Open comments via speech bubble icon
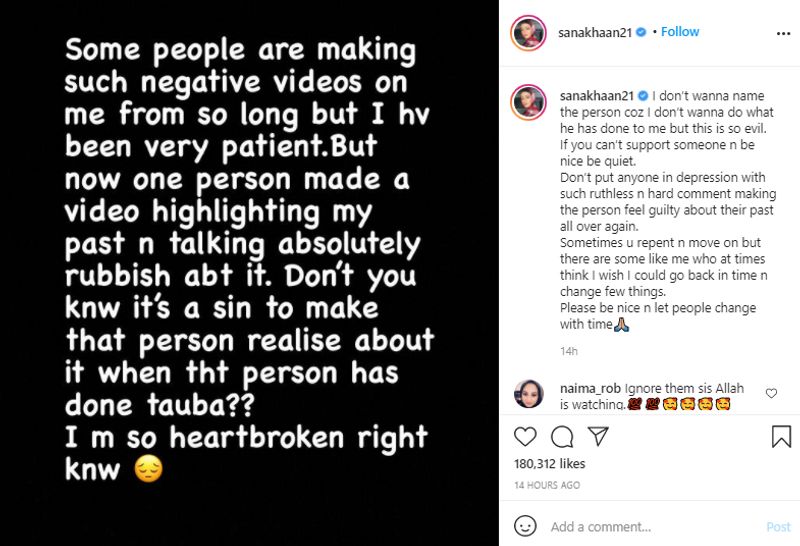Viewport: 800px width, 546px height. click(x=562, y=437)
